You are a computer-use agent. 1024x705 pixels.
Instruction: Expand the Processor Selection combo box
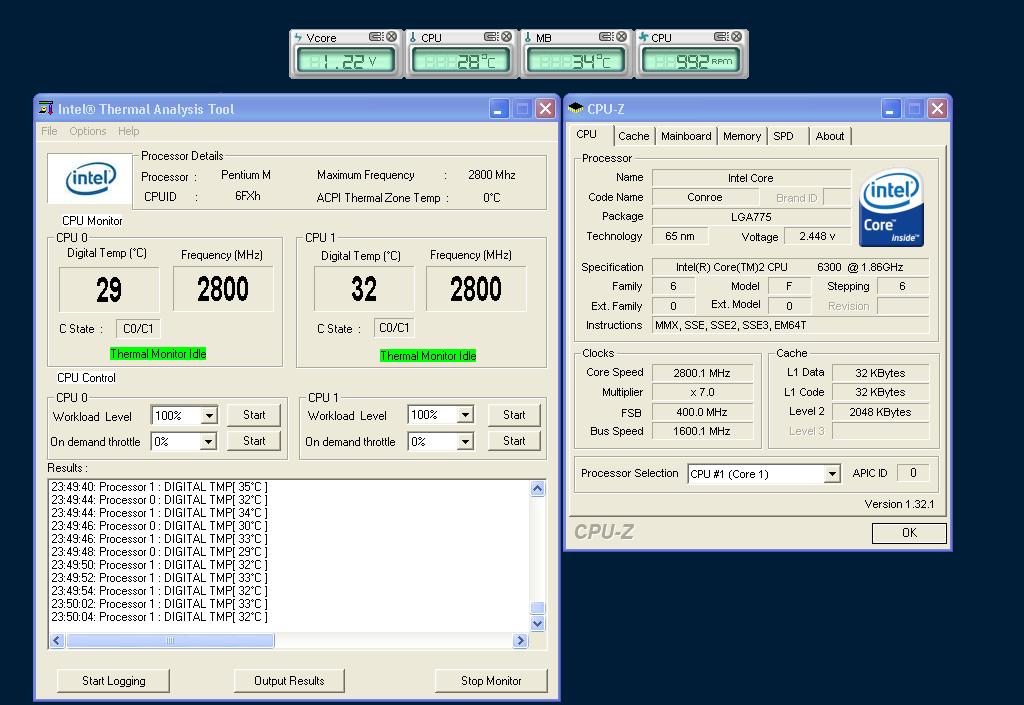(831, 474)
